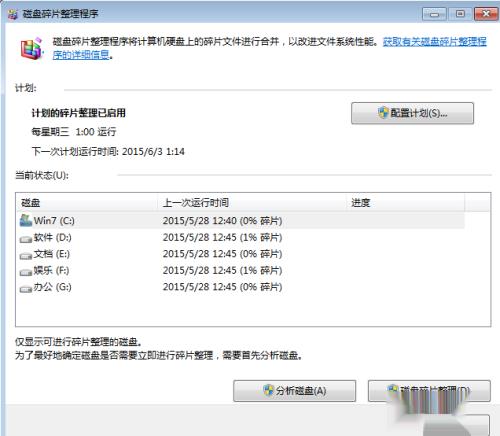The height and width of the screenshot is (436, 500).
Task: Minimize the defragmenter window
Action: point(434,14)
